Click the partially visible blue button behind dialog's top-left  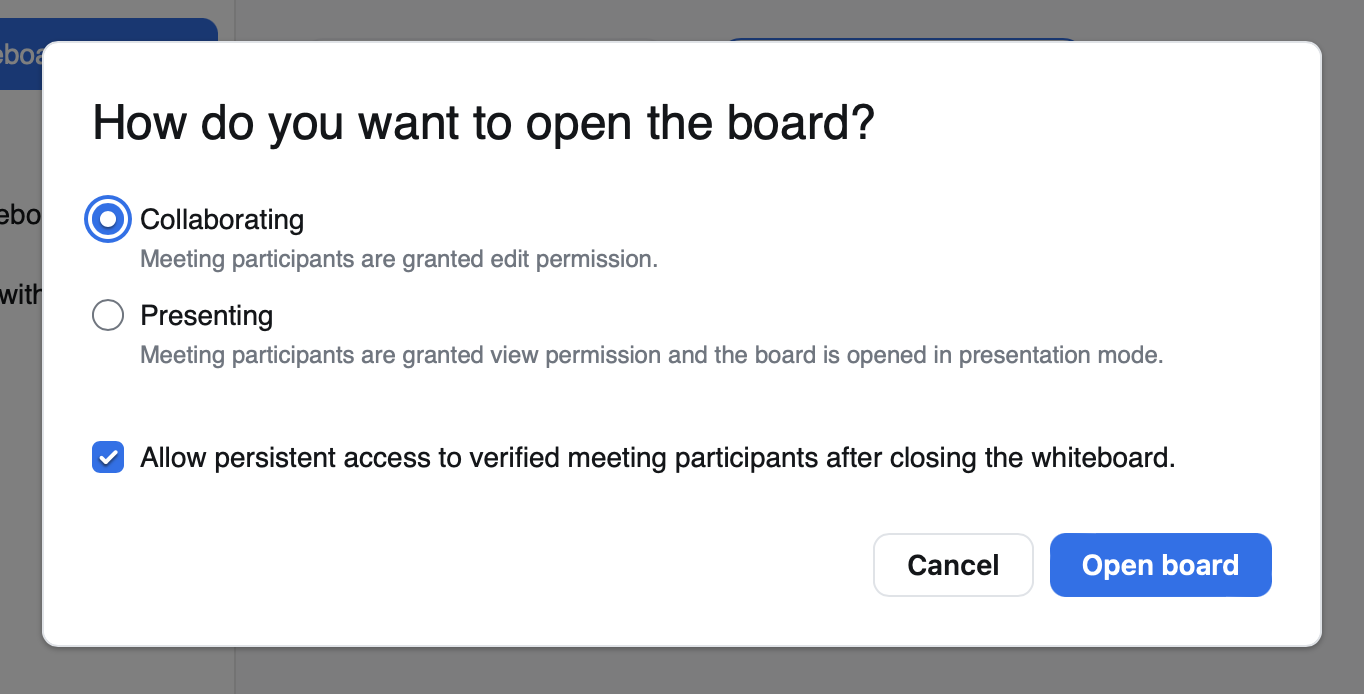coord(110,30)
